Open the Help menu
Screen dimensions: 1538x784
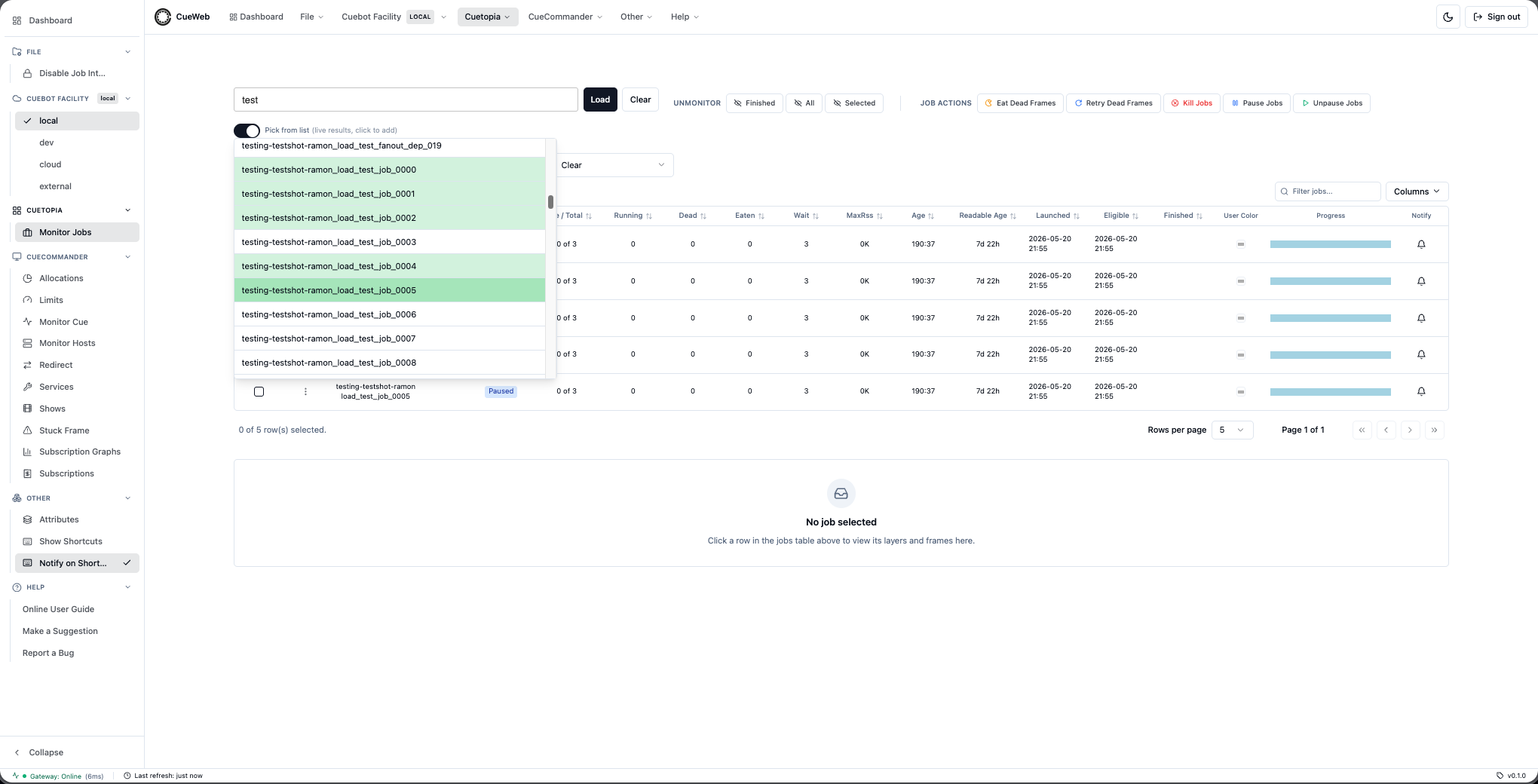point(685,17)
